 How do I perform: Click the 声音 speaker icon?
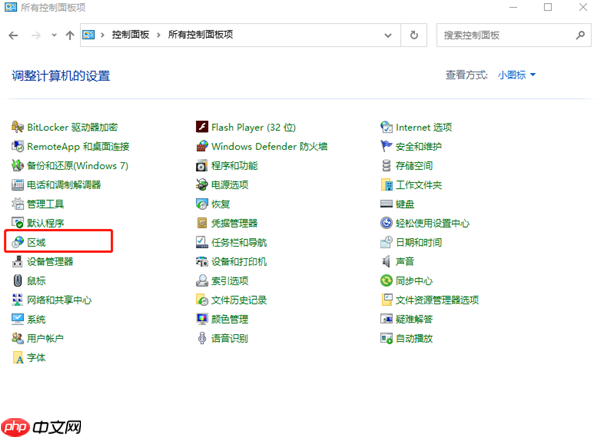tap(386, 261)
